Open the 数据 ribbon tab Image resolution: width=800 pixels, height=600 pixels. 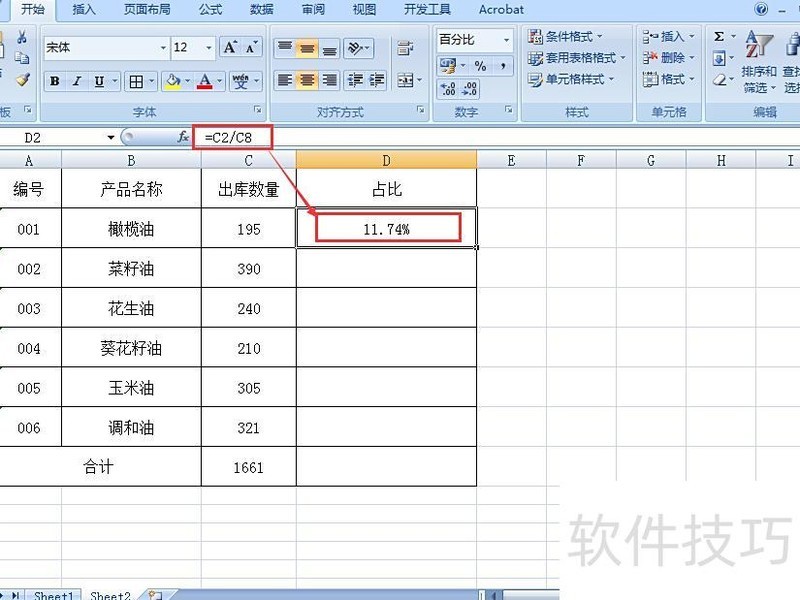click(260, 10)
